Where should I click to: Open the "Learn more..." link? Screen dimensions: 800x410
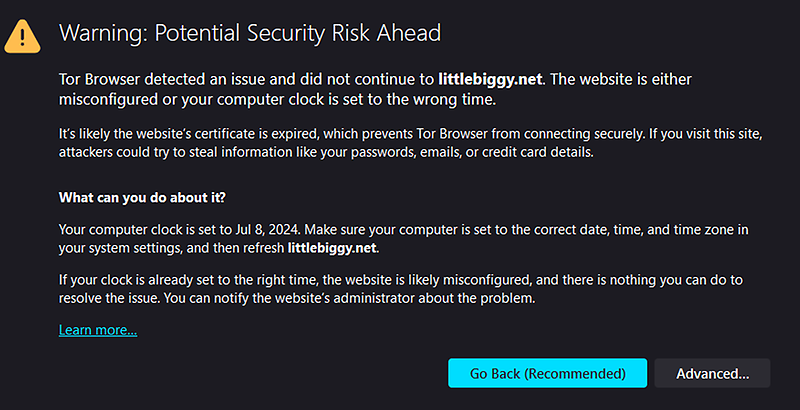(98, 330)
